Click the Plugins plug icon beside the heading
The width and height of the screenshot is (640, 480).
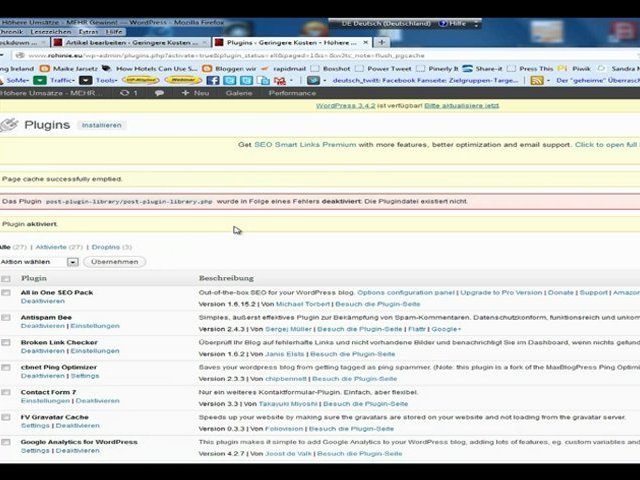pos(8,125)
